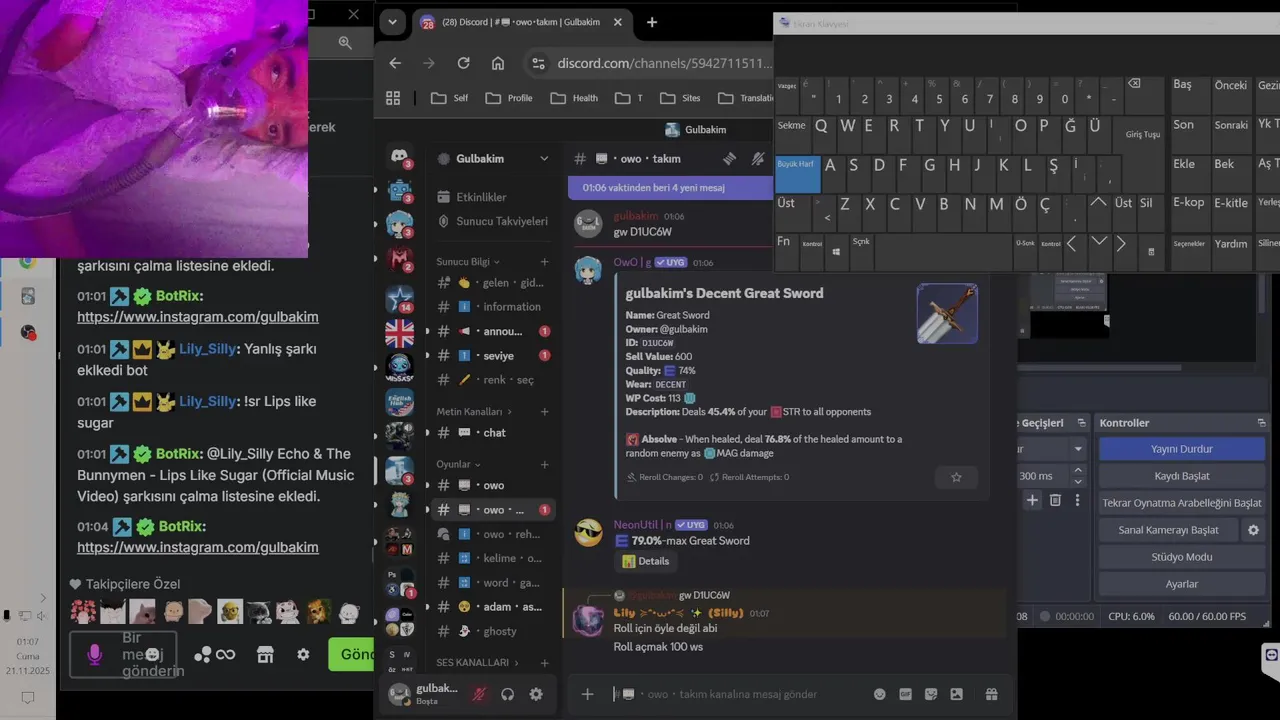1280x720 pixels.
Task: Open the star server with 14 notifications
Action: click(400, 298)
